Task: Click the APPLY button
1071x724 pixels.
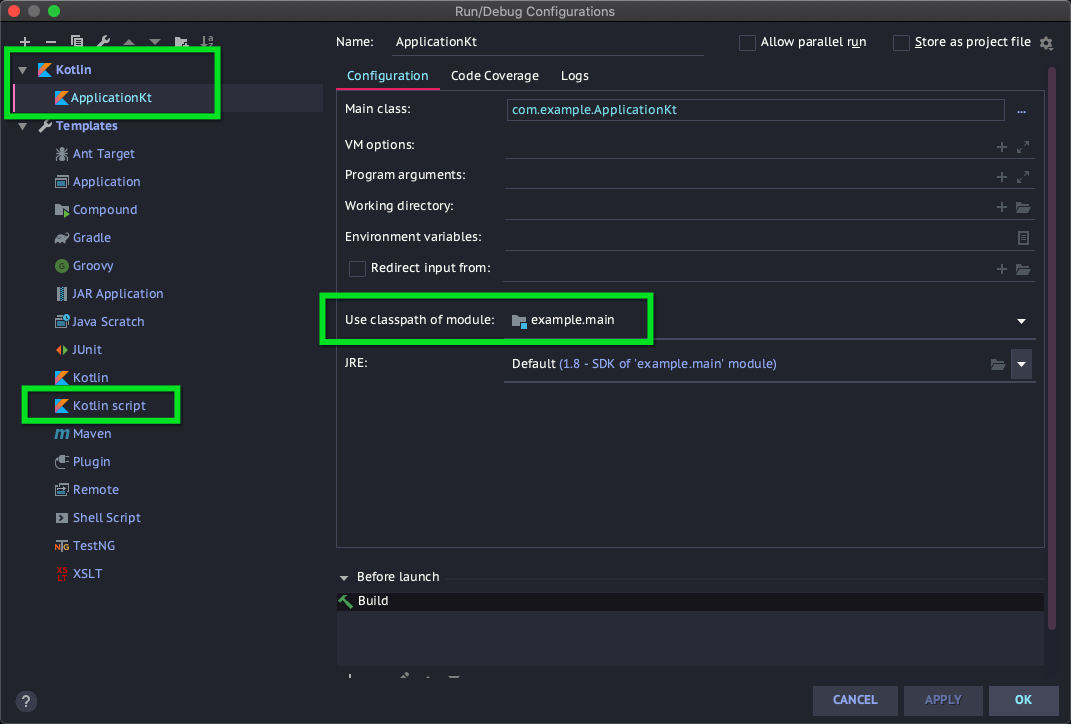Action: pos(943,700)
